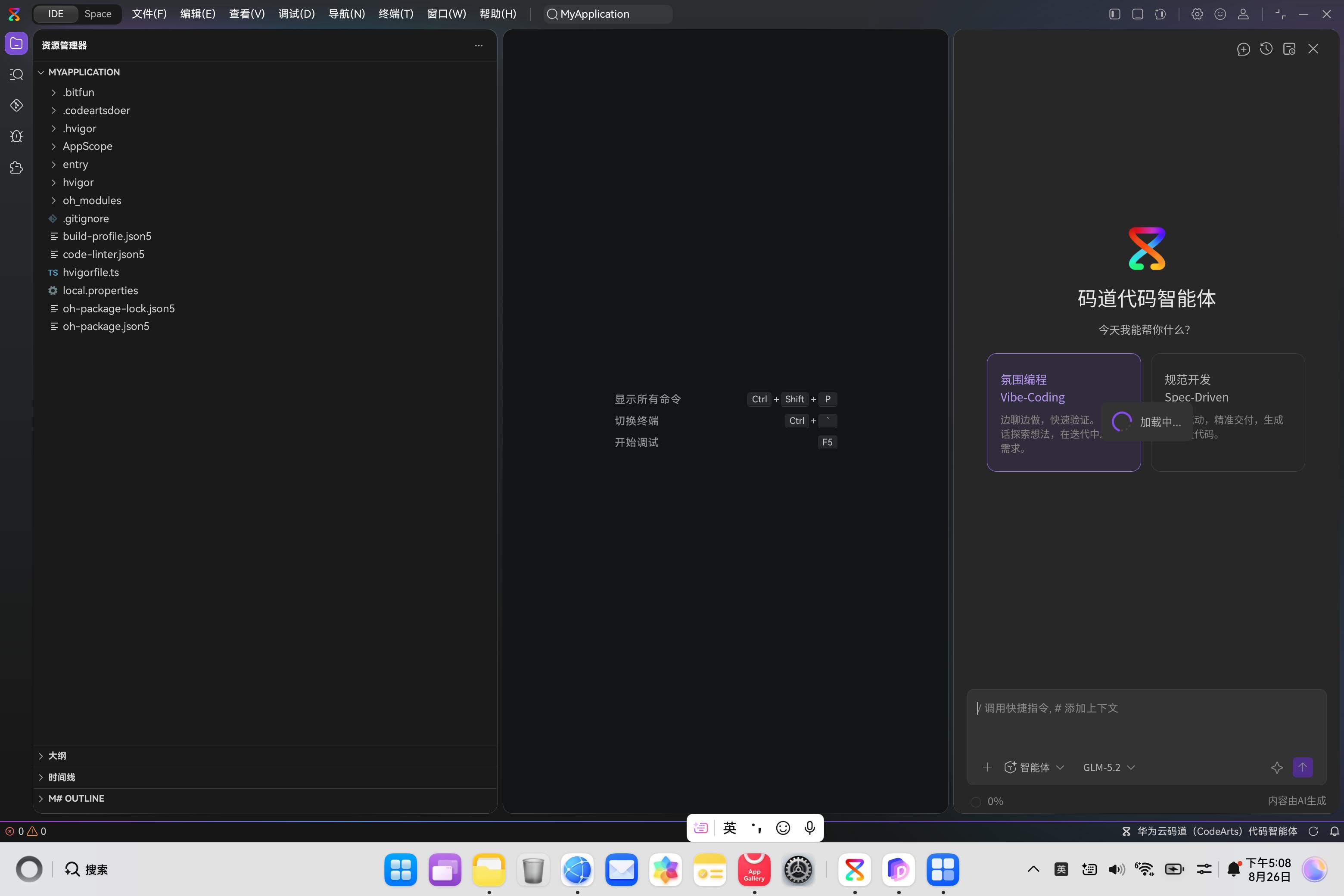Open the .gitignore file
Image resolution: width=1344 pixels, height=896 pixels.
coord(265,218)
